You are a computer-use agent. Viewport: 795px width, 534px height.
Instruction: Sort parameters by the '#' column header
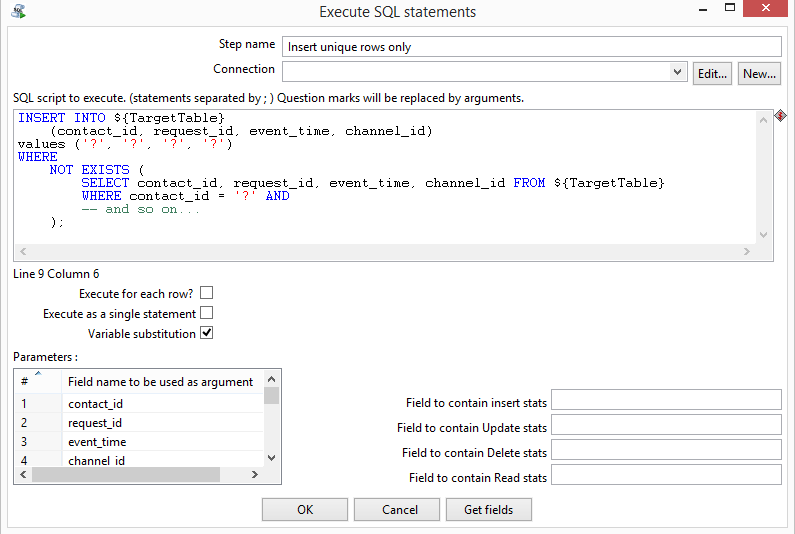tap(25, 381)
